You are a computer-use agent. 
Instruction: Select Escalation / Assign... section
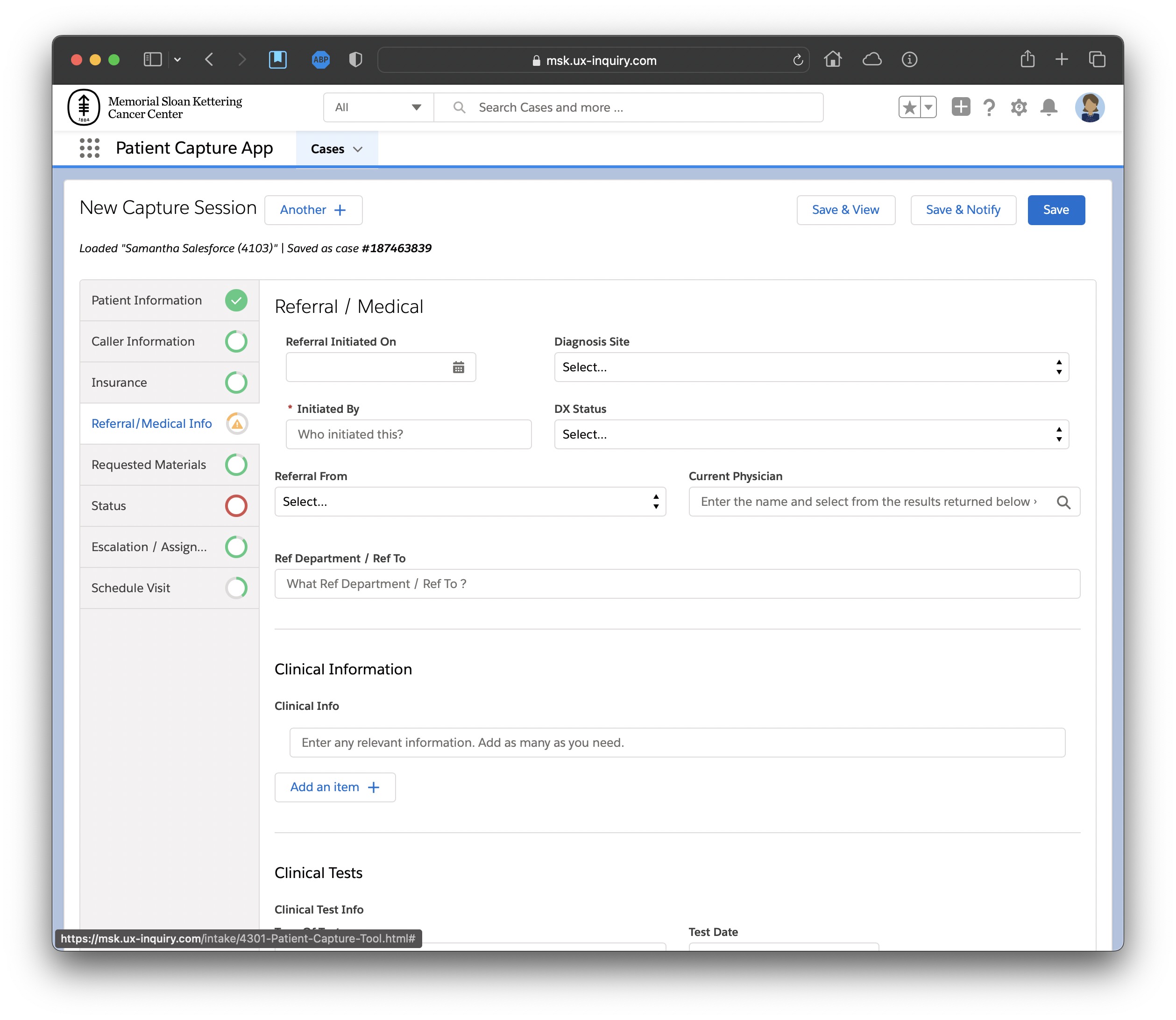pyautogui.click(x=170, y=546)
